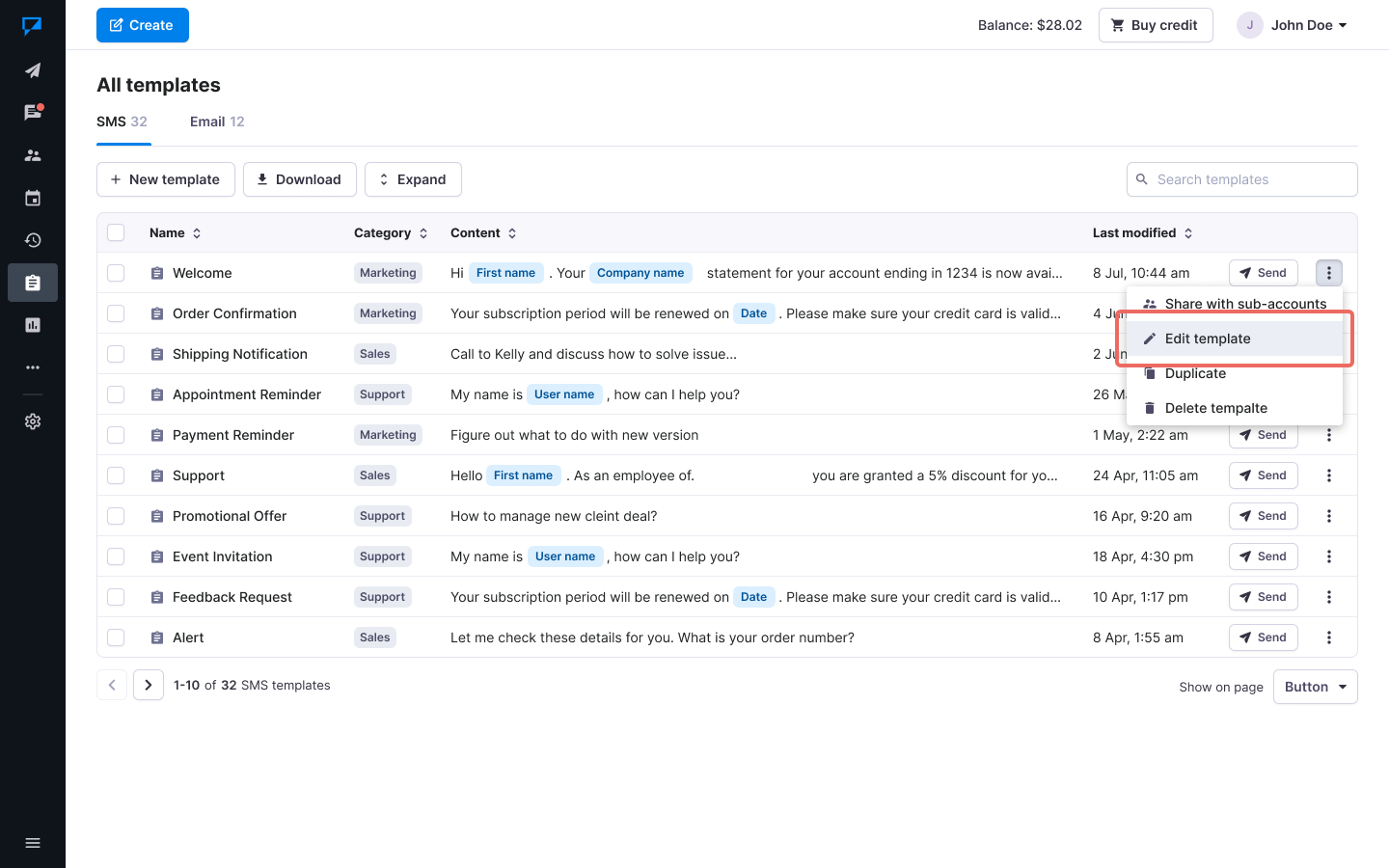Open the Show on page dropdown

(x=1315, y=687)
